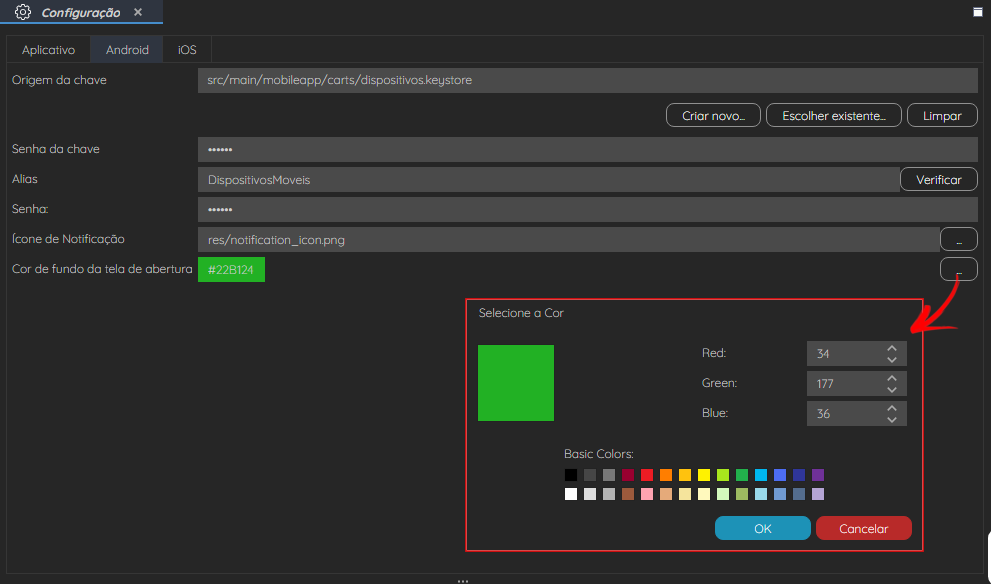Click the Verificar button
The height and width of the screenshot is (584, 991).
click(939, 179)
